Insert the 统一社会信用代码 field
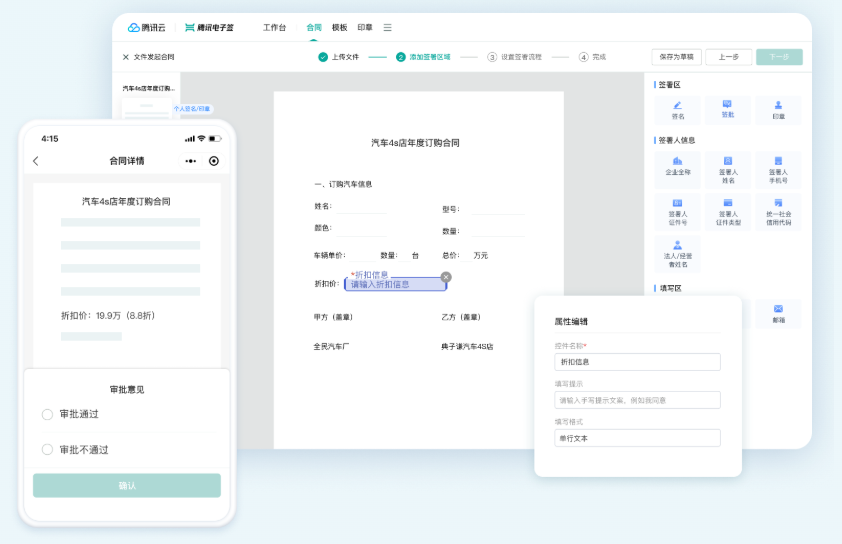842x544 pixels. click(778, 212)
